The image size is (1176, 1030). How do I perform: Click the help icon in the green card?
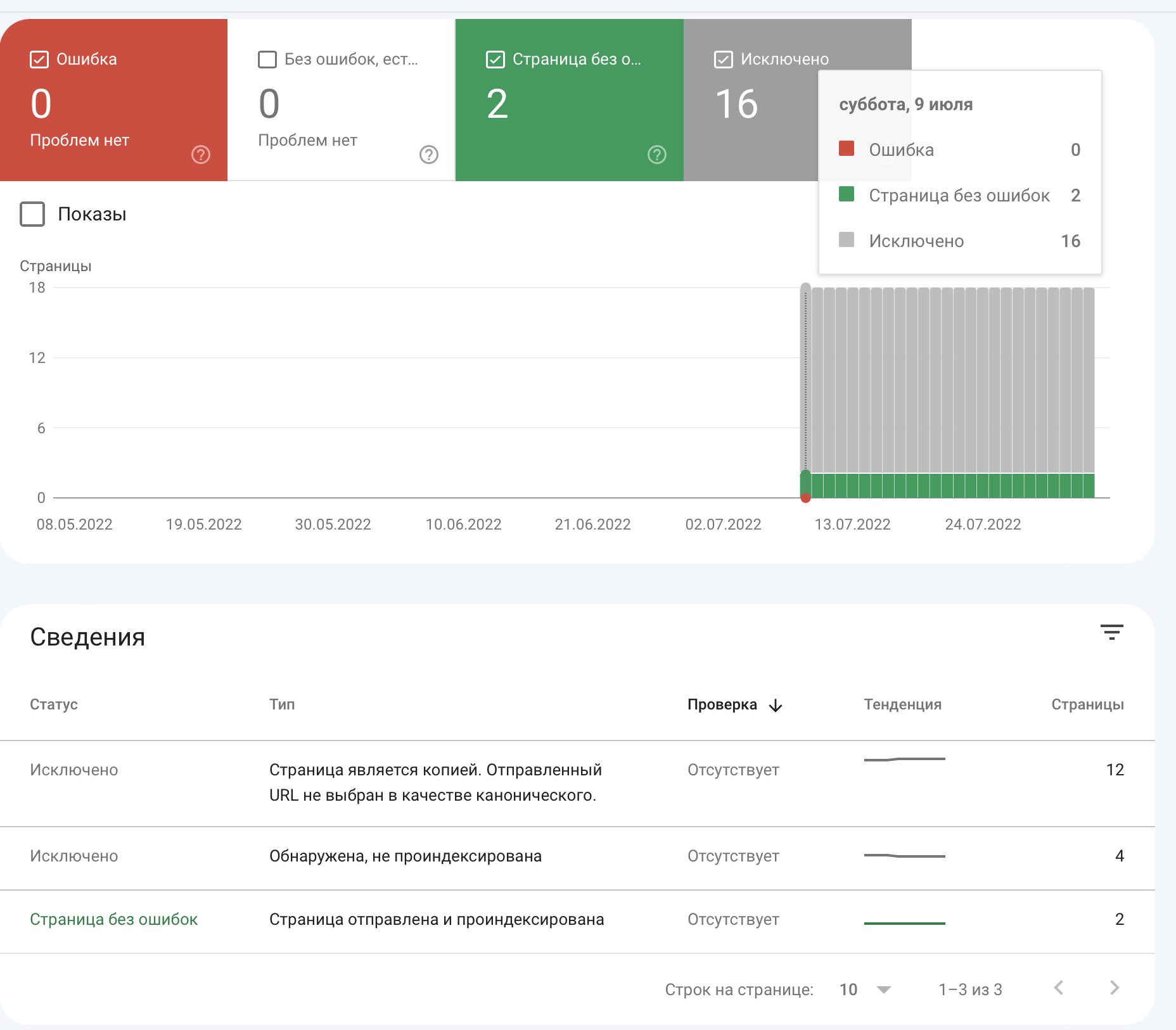coord(656,155)
